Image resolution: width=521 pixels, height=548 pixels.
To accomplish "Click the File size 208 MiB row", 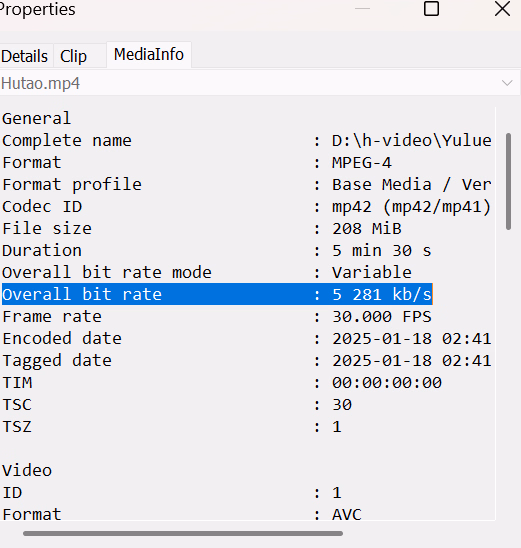I will [202, 229].
